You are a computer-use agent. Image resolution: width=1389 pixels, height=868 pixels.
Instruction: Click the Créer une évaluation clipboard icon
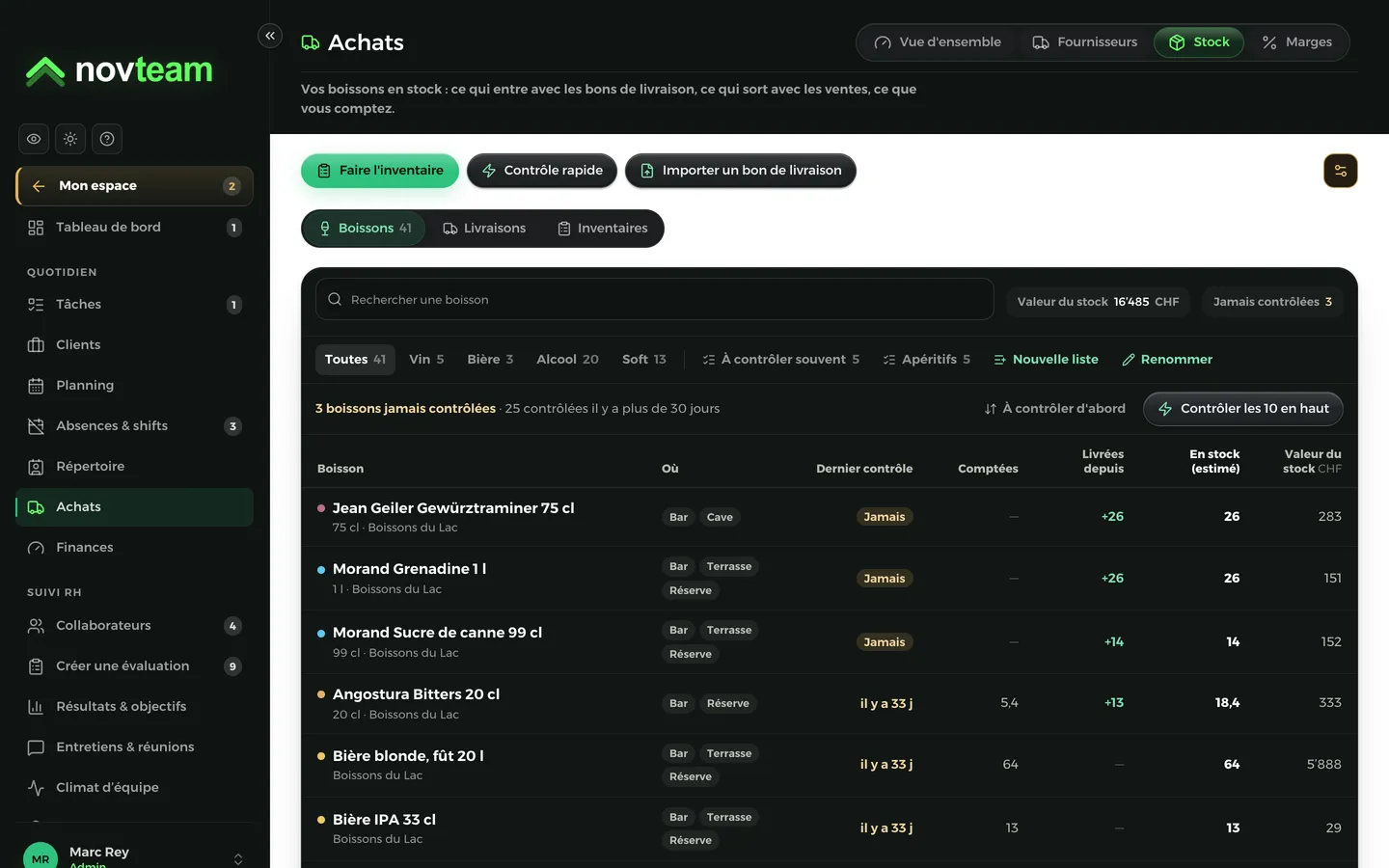36,666
